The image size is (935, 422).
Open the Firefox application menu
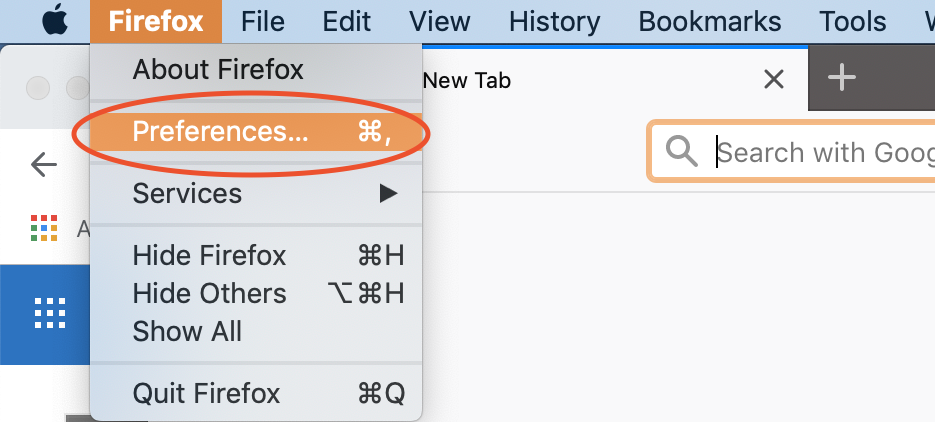coord(156,21)
